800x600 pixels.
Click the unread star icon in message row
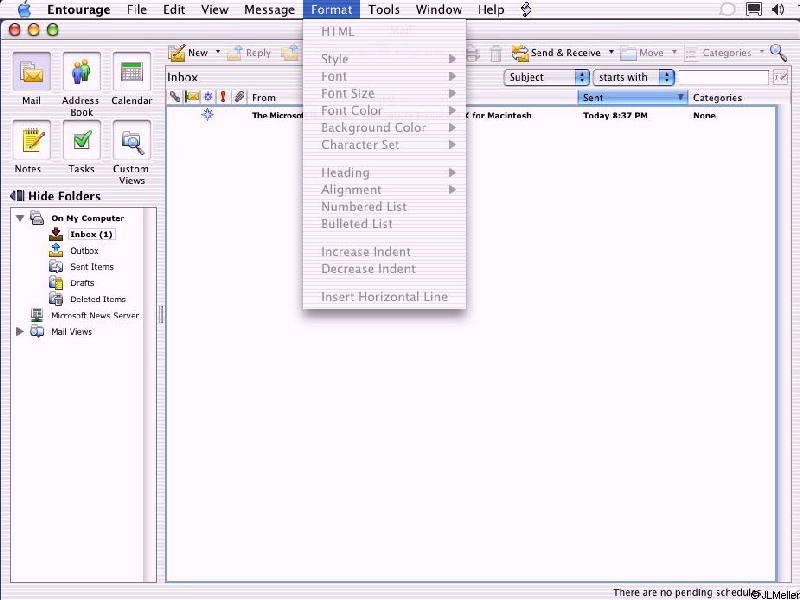208,114
